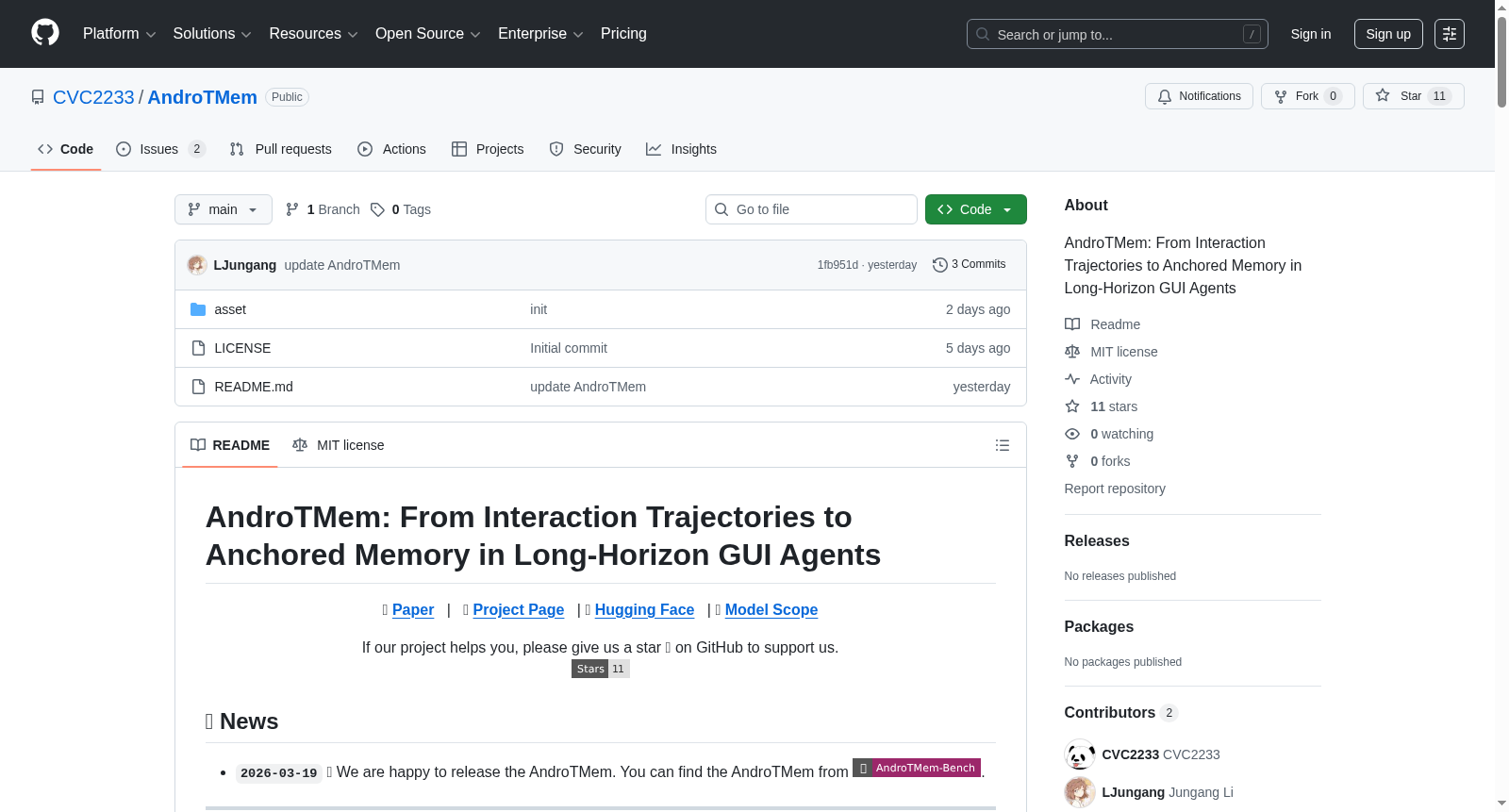Viewport: 1509px width, 812px height.
Task: Click the CVC2233 owner link in title
Action: click(93, 97)
